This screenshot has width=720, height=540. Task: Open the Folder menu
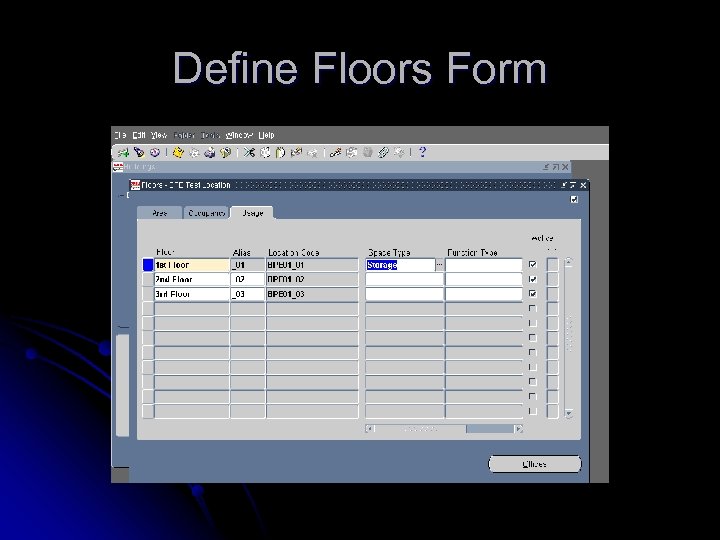pyautogui.click(x=184, y=135)
